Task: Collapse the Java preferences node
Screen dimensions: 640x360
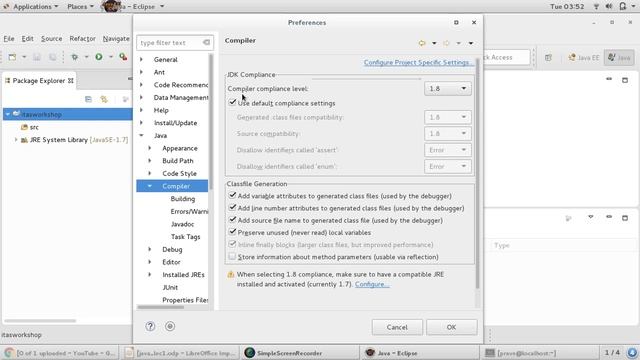Action: [x=142, y=136]
